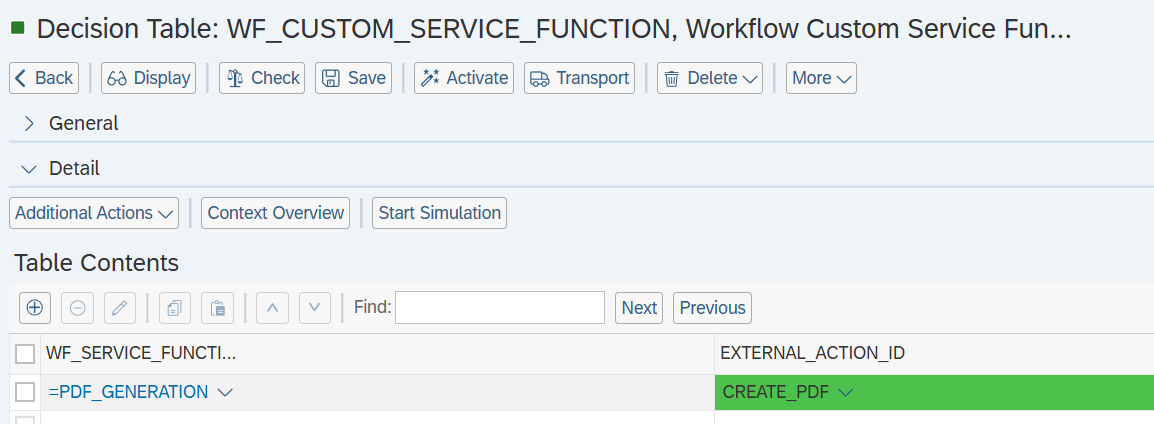The image size is (1154, 424).
Task: Click the green CREATE_PDF cell
Action: coord(934,392)
